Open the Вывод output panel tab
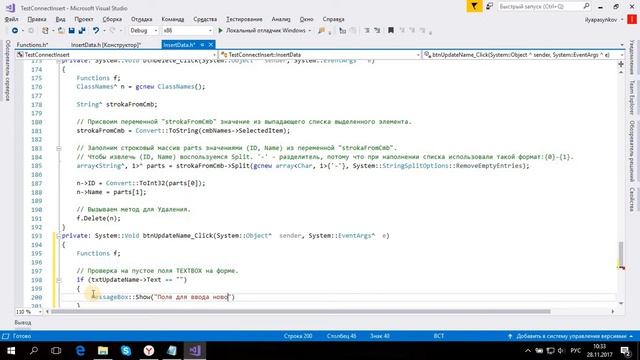Screen dimensions: 640x360 point(23,323)
